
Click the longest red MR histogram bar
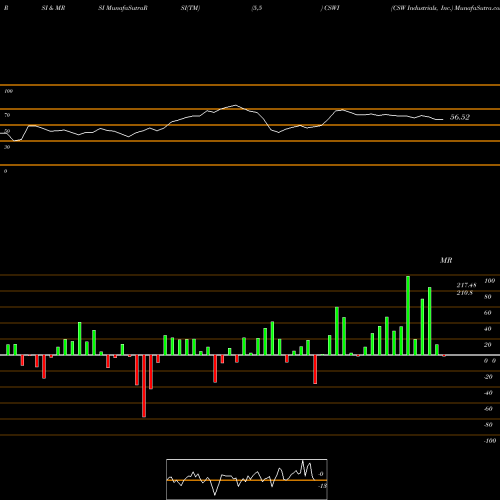click(x=144, y=386)
